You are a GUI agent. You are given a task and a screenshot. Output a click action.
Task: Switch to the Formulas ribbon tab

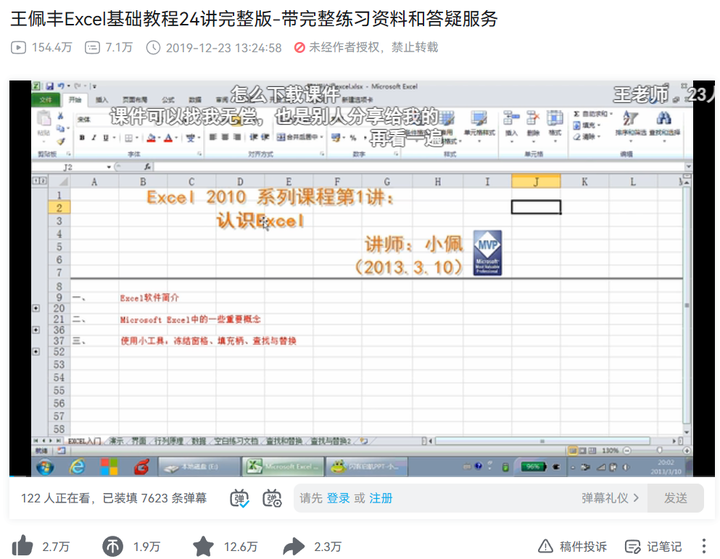(168, 100)
